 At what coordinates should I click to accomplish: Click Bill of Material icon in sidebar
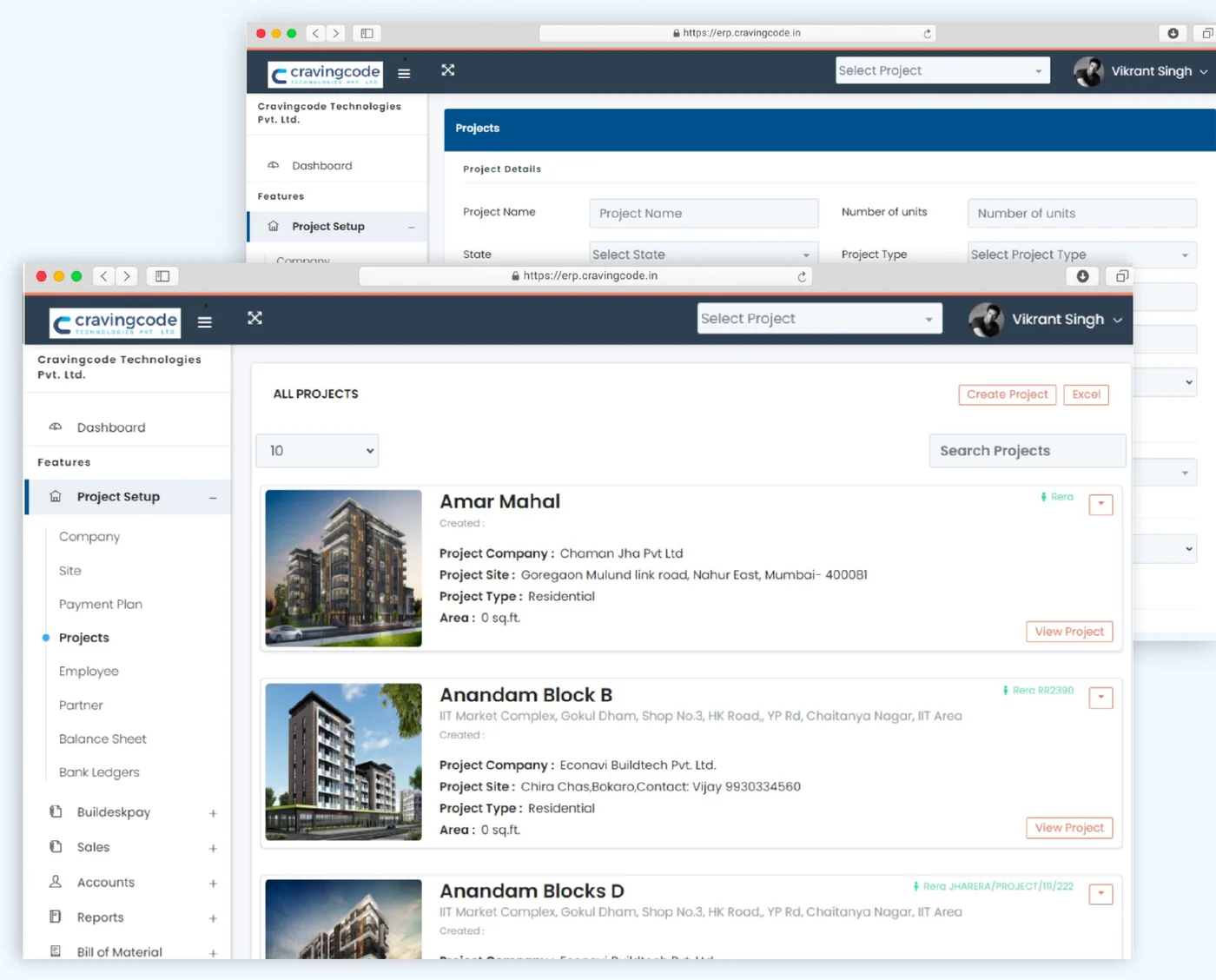point(56,951)
